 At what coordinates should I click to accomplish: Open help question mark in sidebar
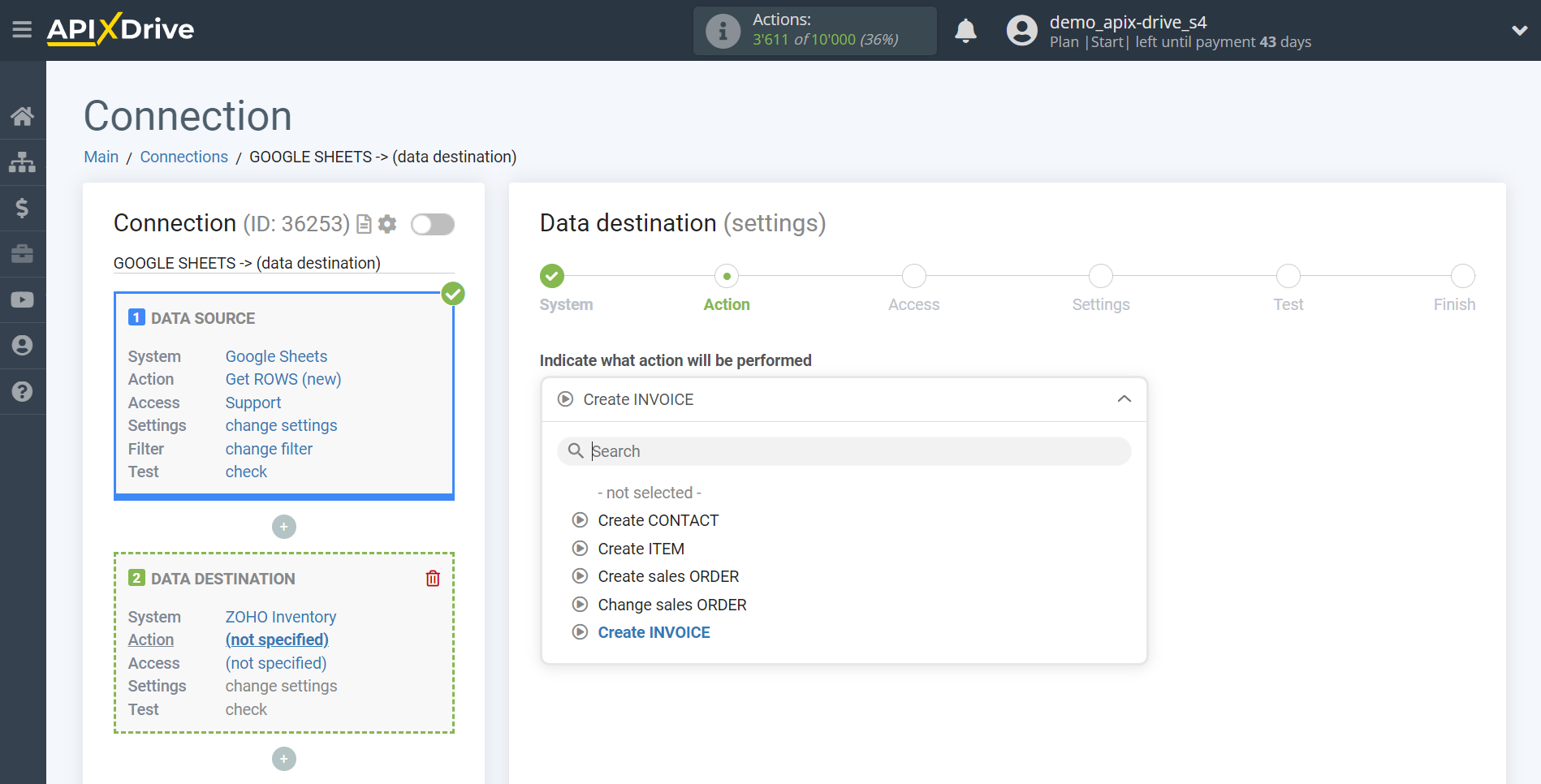point(22,391)
